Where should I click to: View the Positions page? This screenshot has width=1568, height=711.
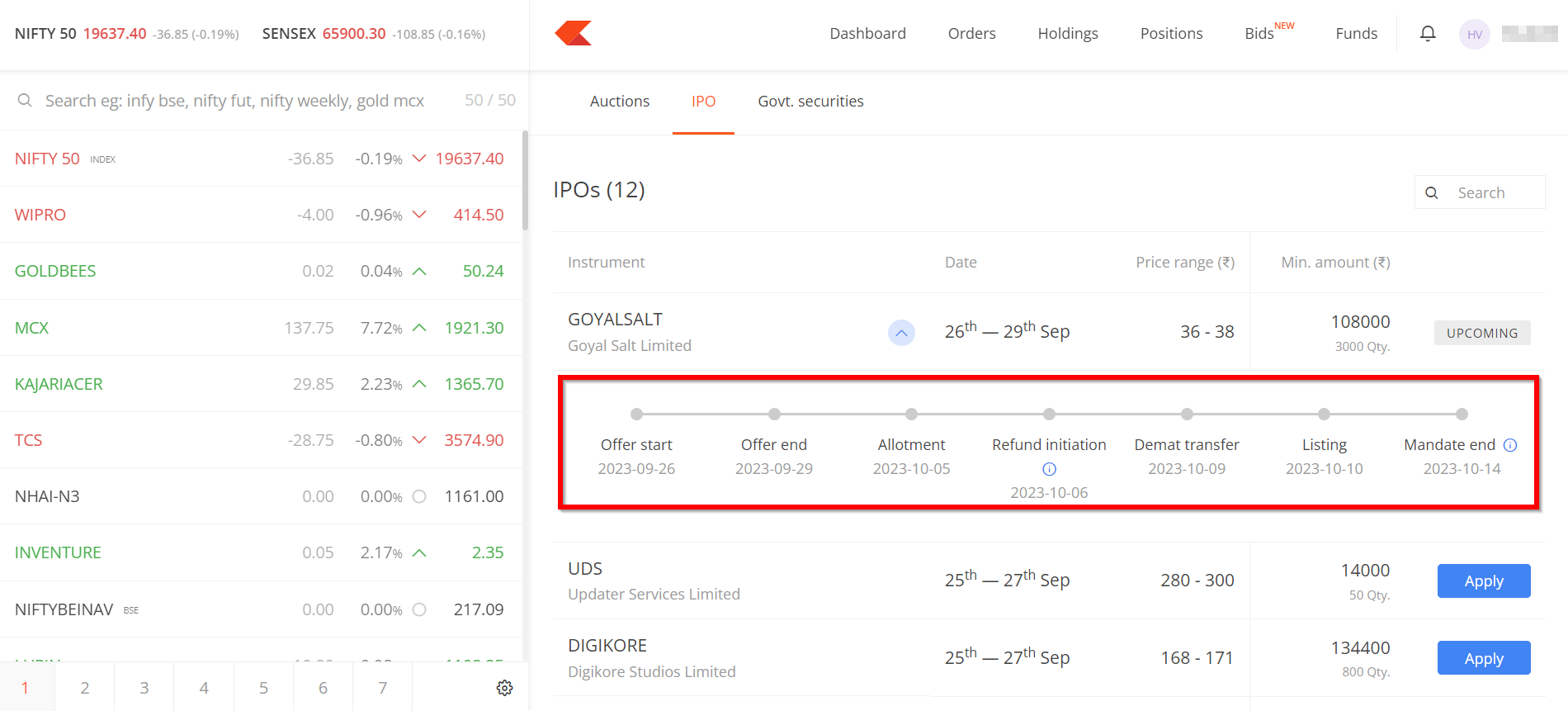(1171, 33)
